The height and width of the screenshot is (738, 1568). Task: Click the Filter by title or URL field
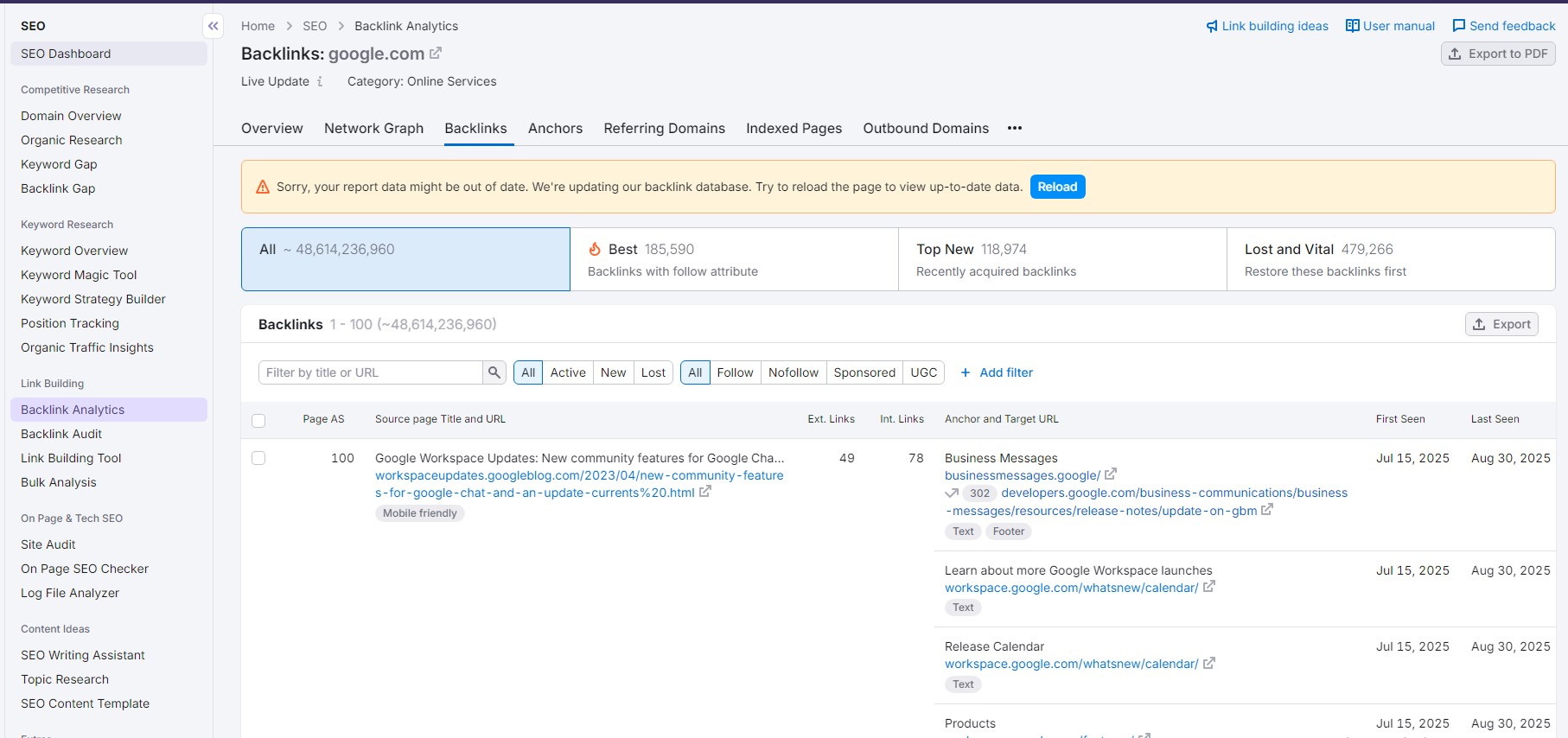coord(370,372)
